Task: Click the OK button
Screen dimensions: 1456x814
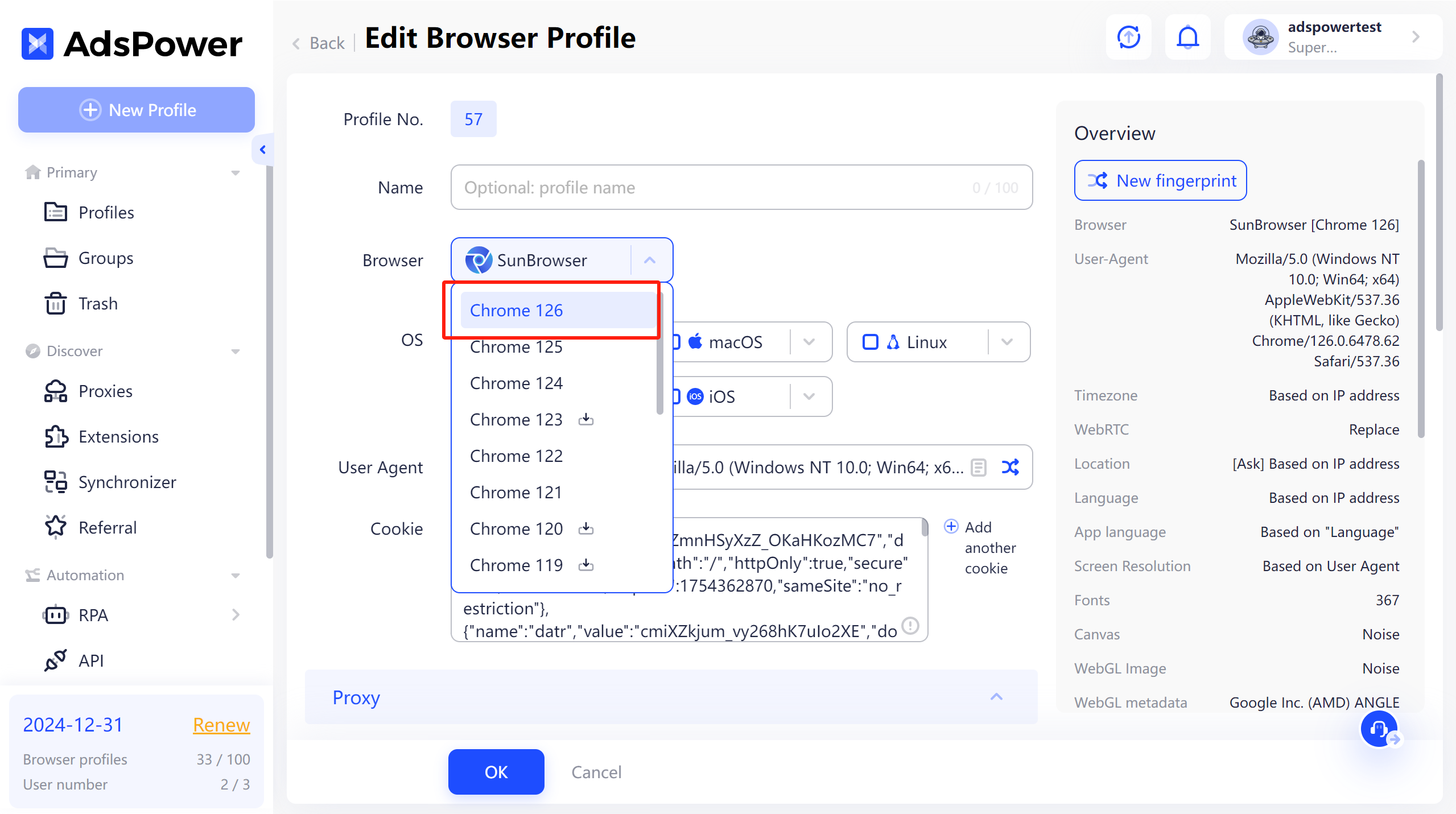Action: coord(496,772)
